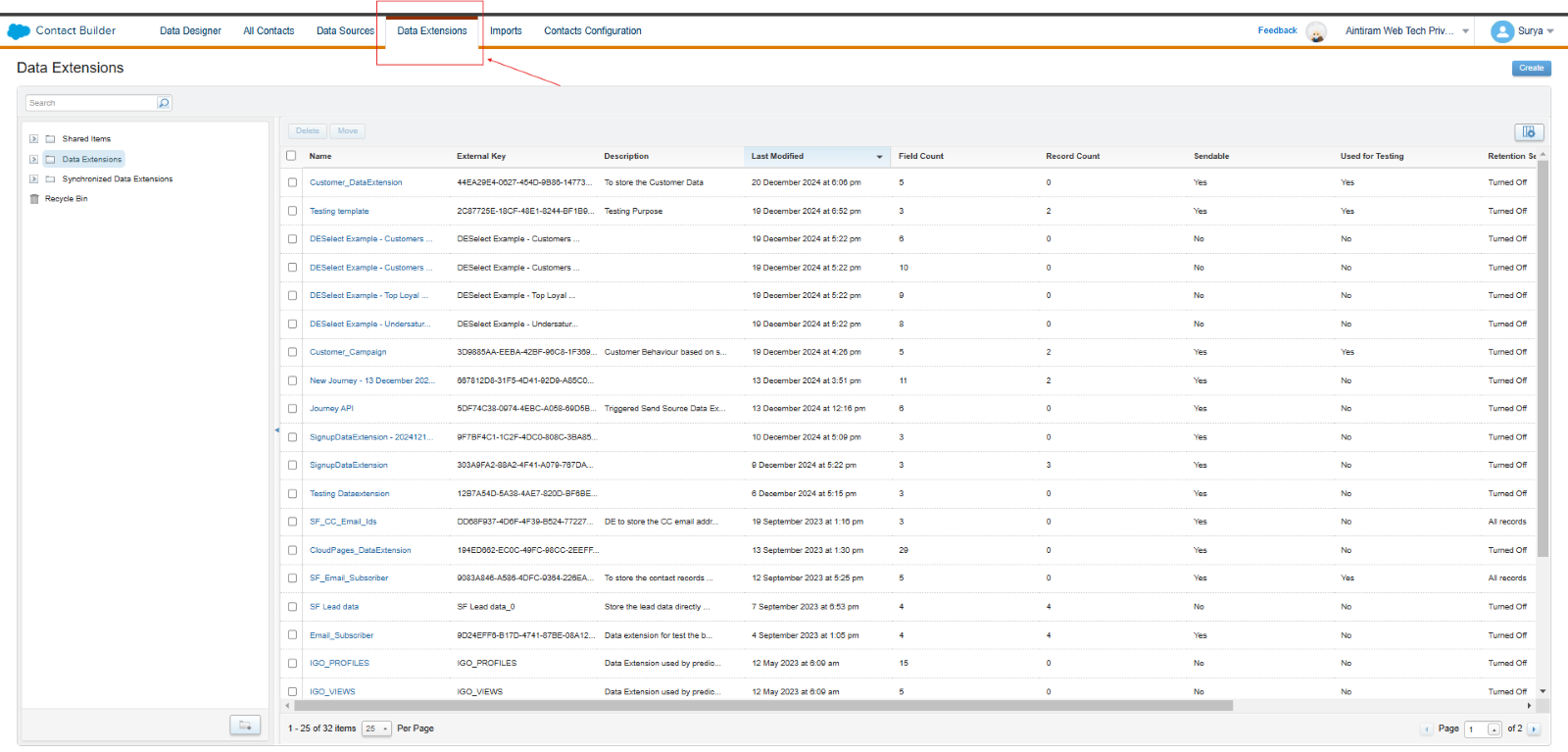This screenshot has height=752, width=1568.
Task: Click the horizontal scrollbar of the table
Action: 762,706
